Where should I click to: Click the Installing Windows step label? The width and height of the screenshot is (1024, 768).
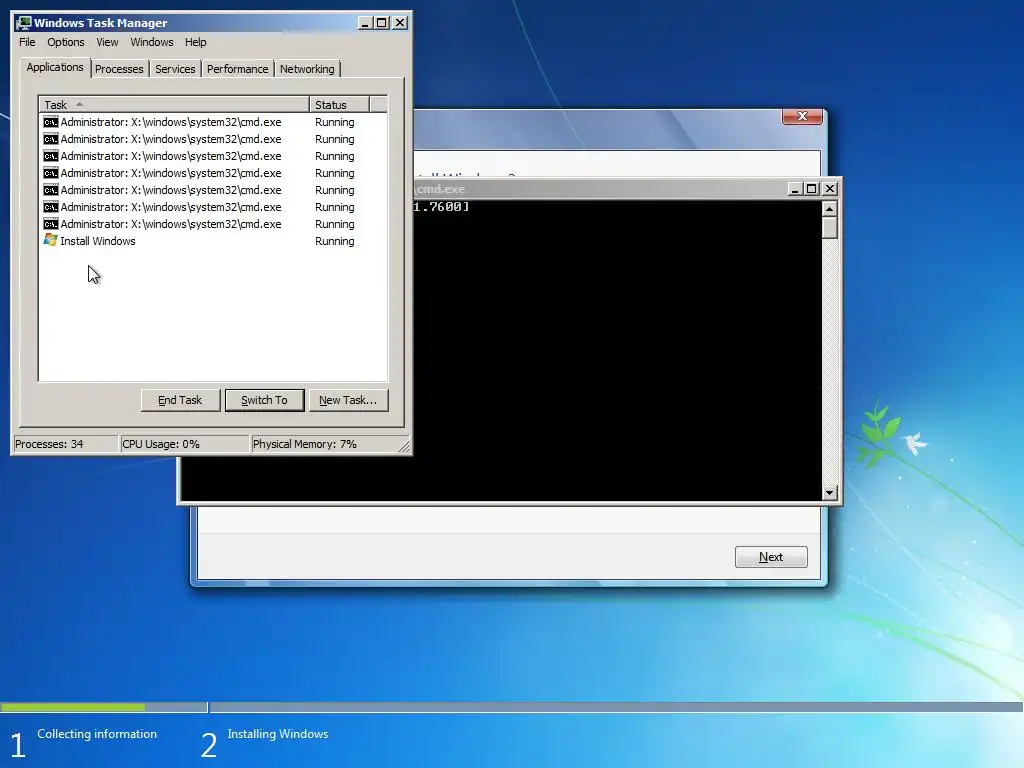278,734
